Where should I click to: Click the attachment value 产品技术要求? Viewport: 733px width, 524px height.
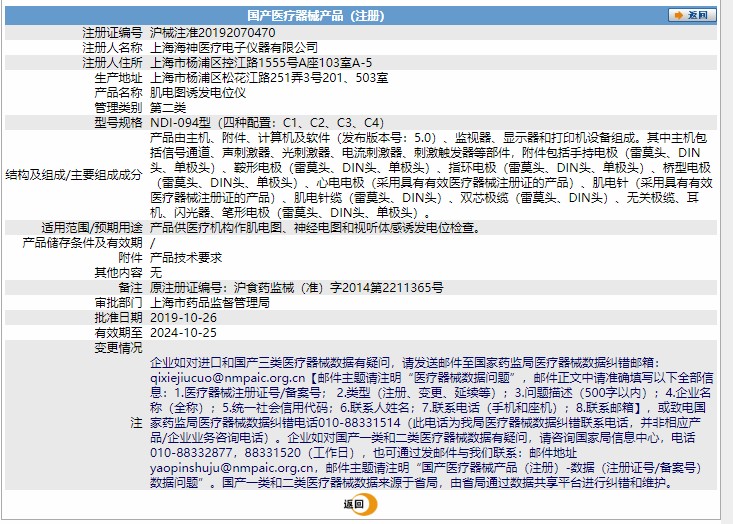click(186, 258)
